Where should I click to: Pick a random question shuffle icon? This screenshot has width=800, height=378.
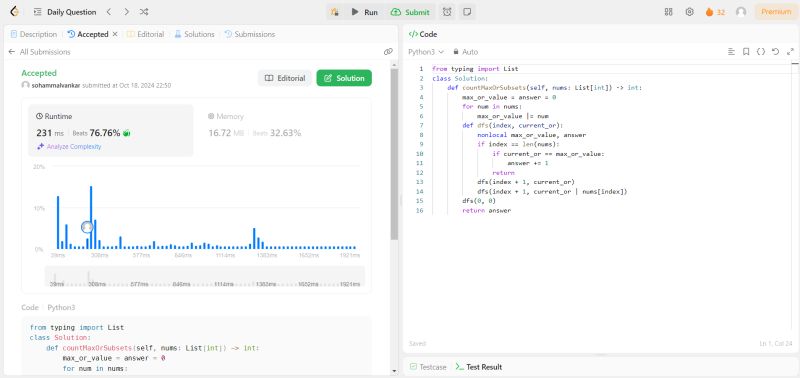tap(144, 12)
